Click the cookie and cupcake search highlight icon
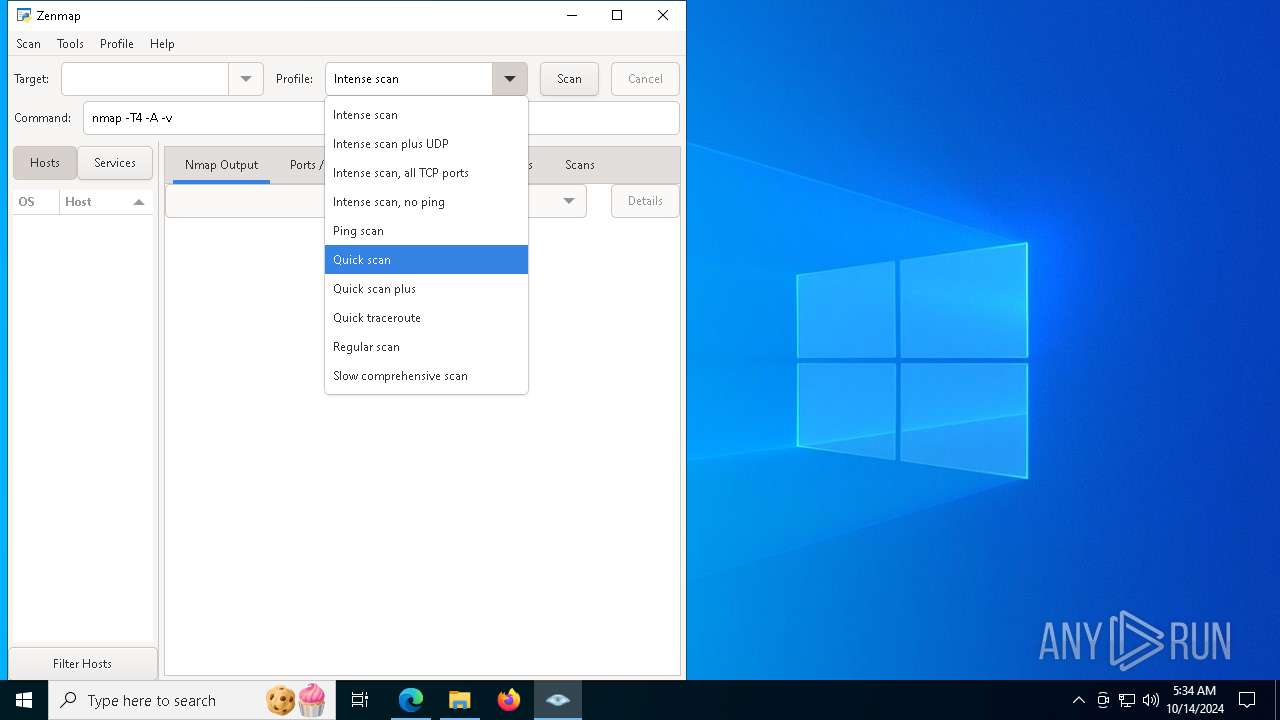 (296, 700)
